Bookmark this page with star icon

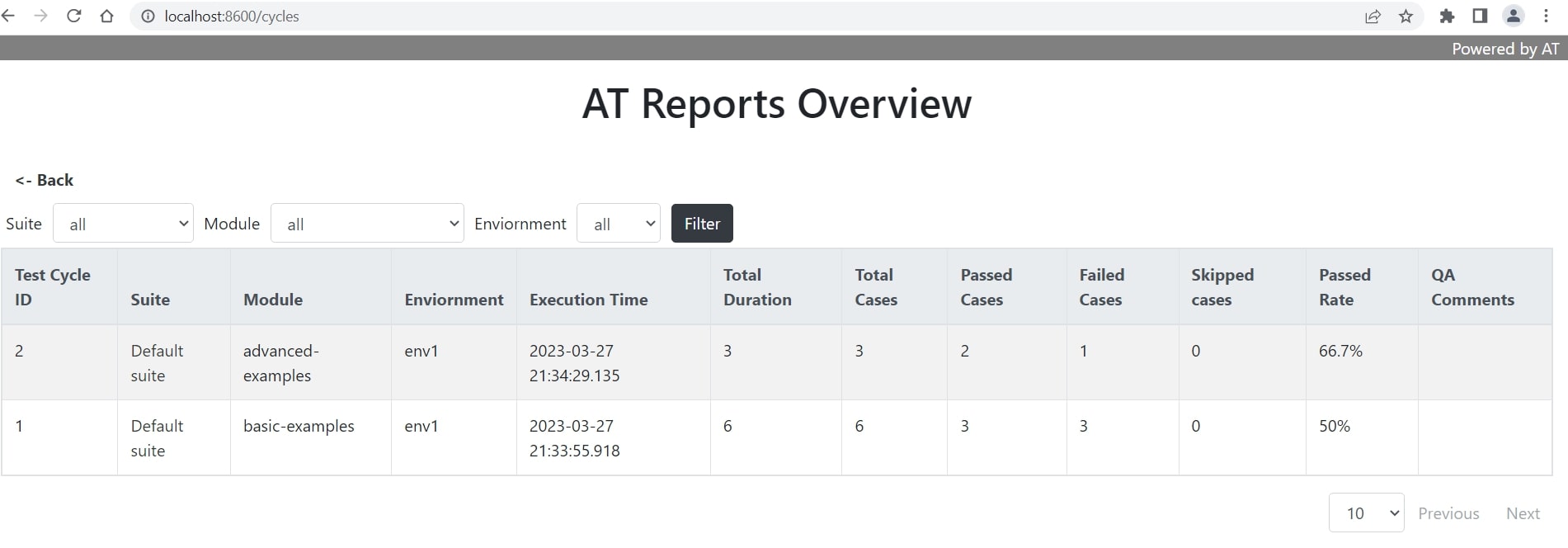(x=1406, y=17)
